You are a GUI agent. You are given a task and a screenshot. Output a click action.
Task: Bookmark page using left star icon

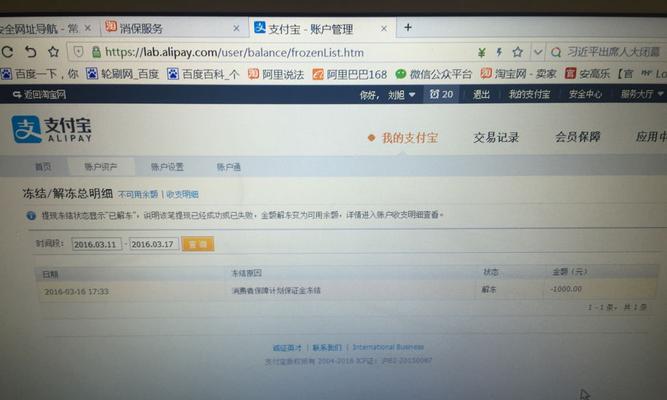pos(53,52)
